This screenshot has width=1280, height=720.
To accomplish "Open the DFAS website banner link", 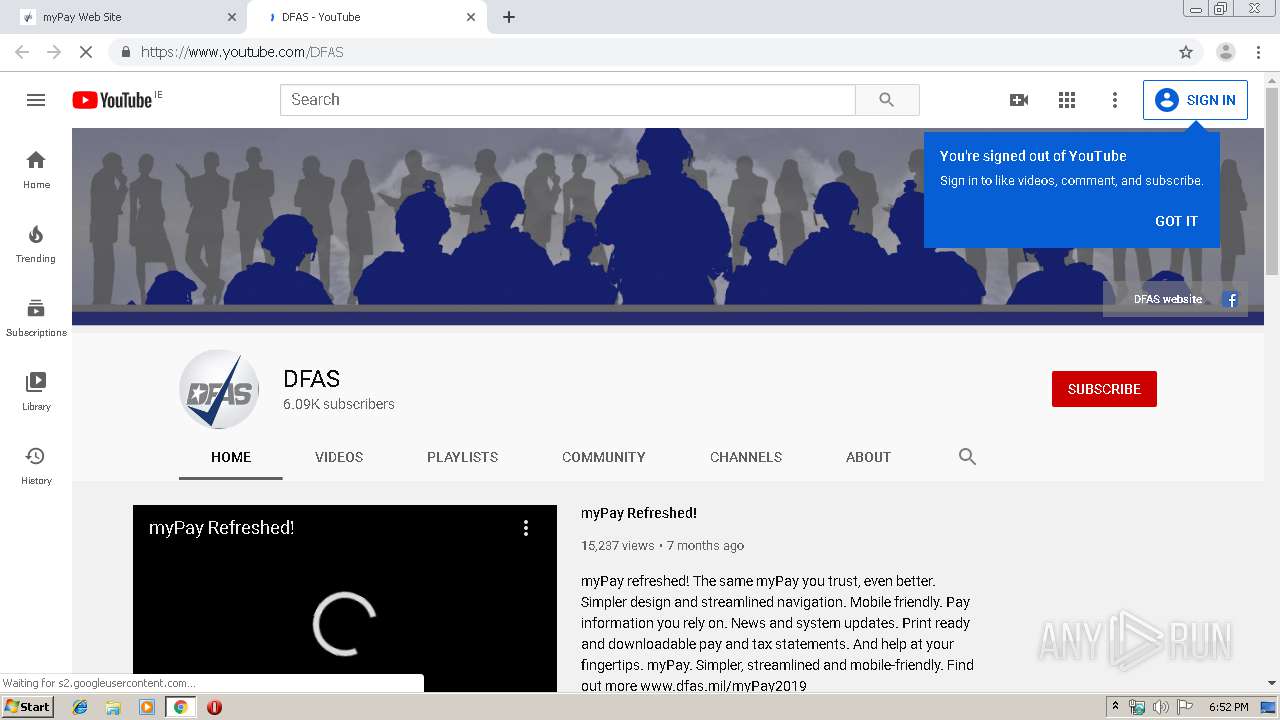I will tap(1168, 299).
